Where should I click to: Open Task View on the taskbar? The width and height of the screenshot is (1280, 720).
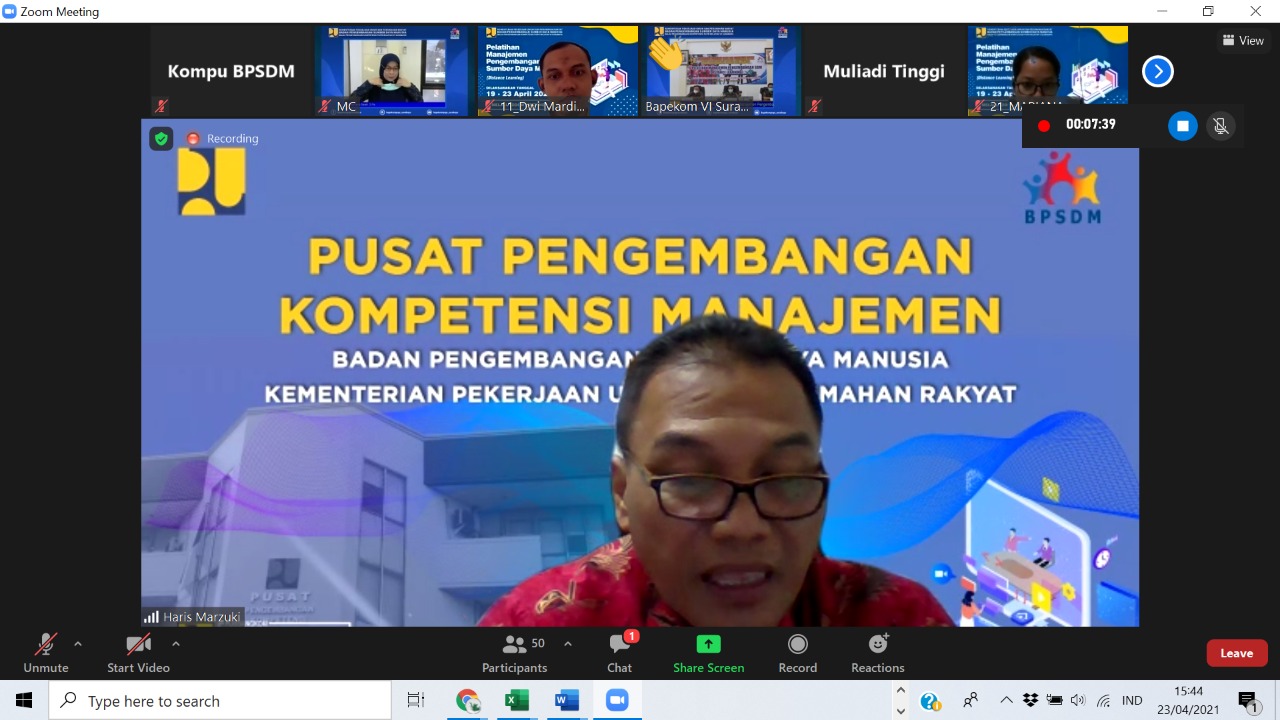[x=416, y=700]
